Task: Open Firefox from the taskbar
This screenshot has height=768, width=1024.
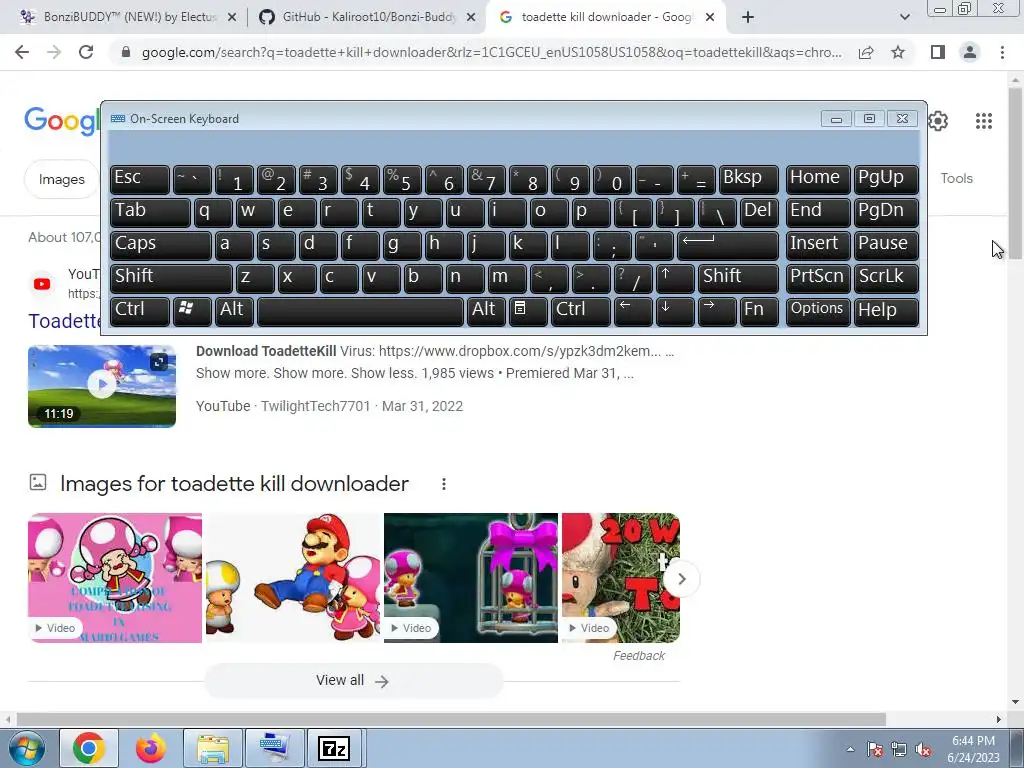Action: pyautogui.click(x=151, y=748)
